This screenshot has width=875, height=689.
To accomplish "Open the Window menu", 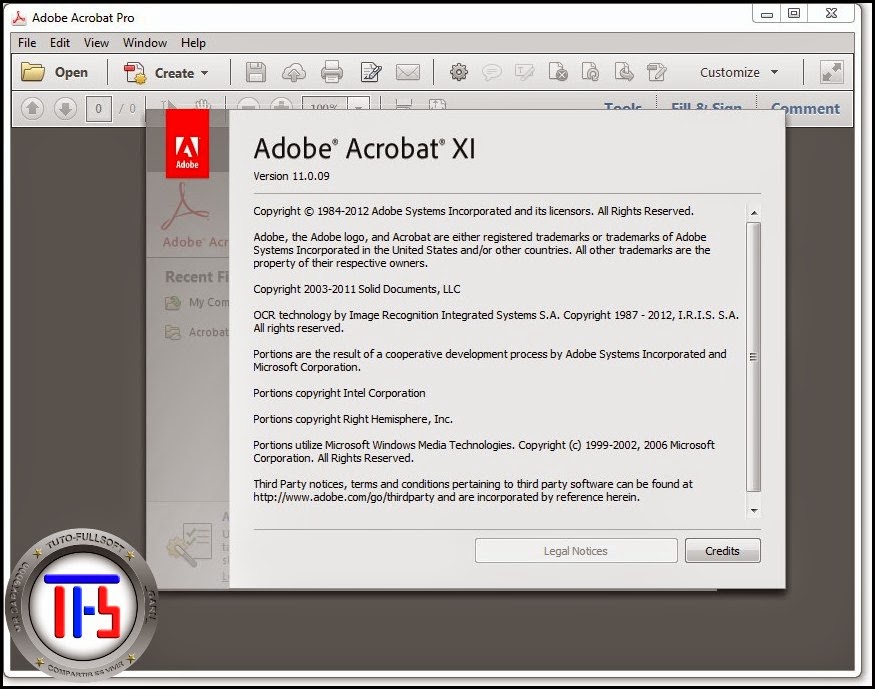I will [x=145, y=43].
